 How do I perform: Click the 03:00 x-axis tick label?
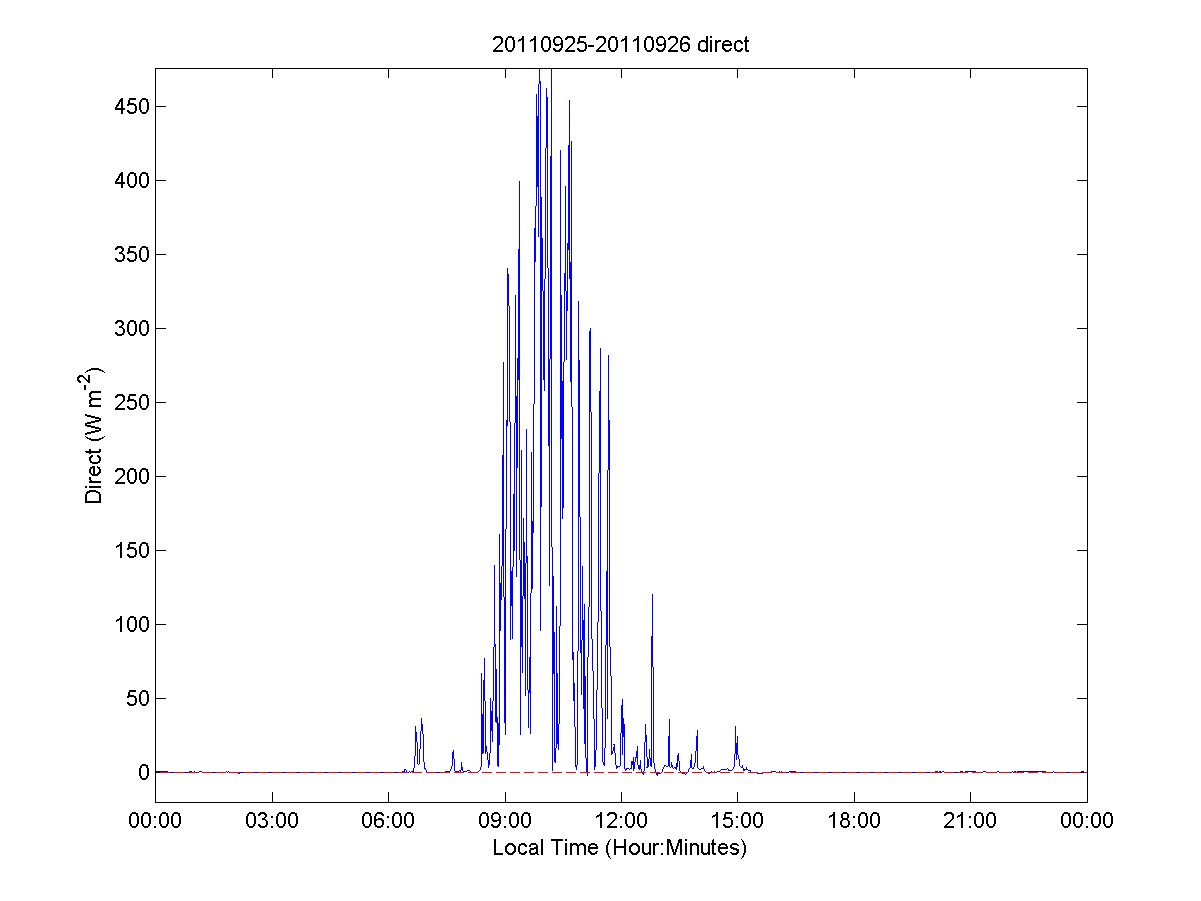(x=272, y=821)
